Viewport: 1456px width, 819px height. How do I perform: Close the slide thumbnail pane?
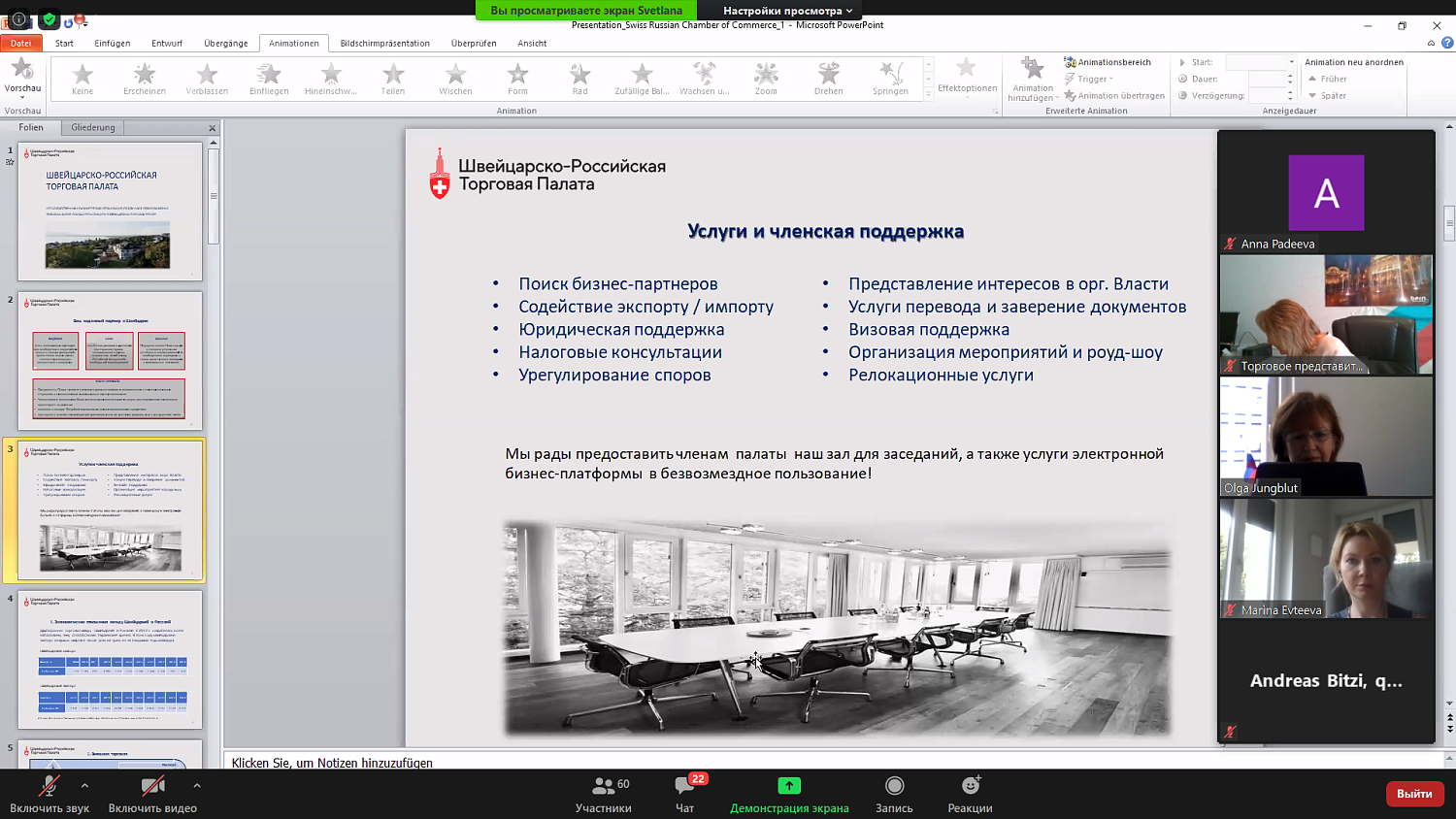[x=213, y=128]
